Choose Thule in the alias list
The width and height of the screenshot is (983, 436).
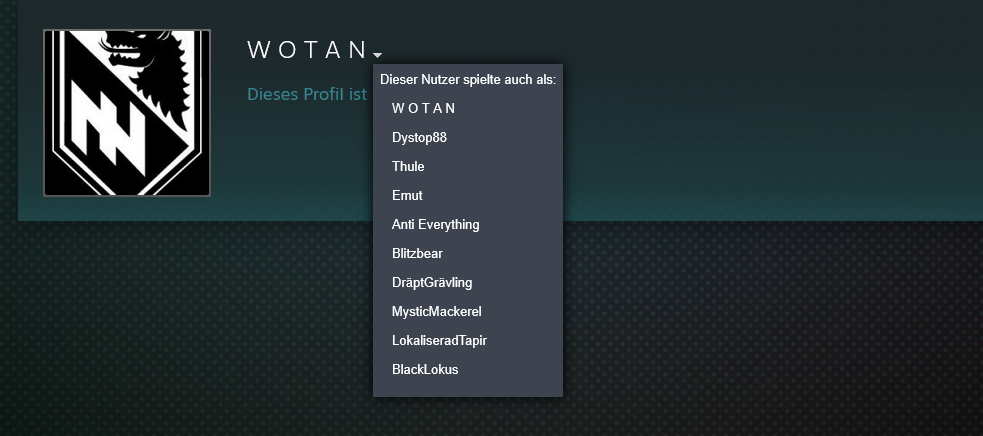click(x=408, y=166)
